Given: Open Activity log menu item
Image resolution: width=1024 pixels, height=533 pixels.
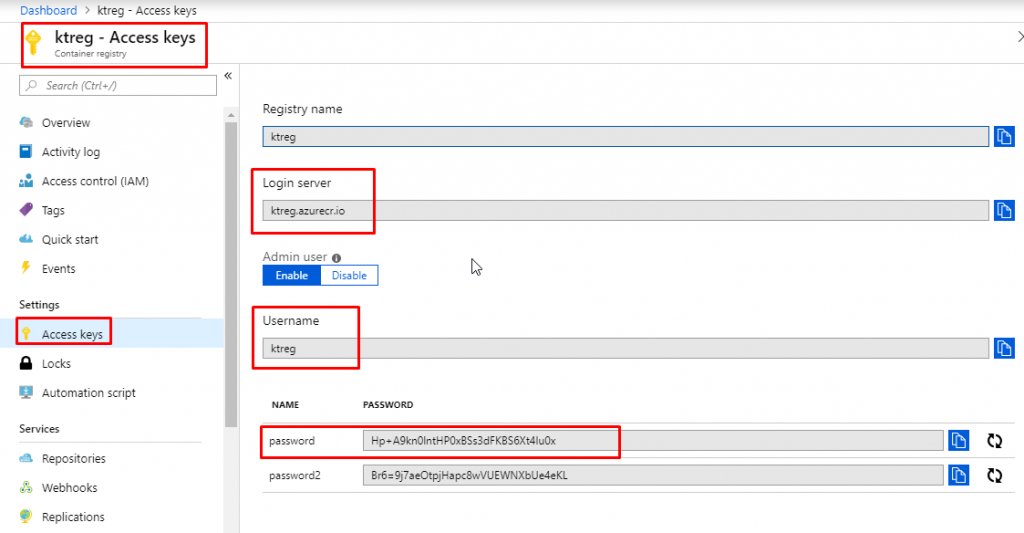Looking at the screenshot, I should pyautogui.click(x=71, y=152).
